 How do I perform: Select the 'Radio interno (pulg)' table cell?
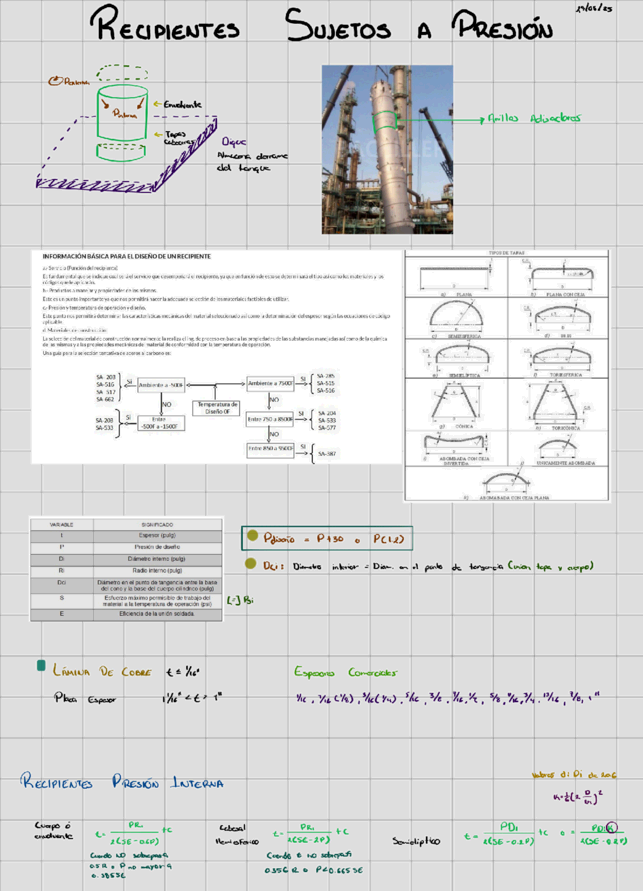(157, 570)
